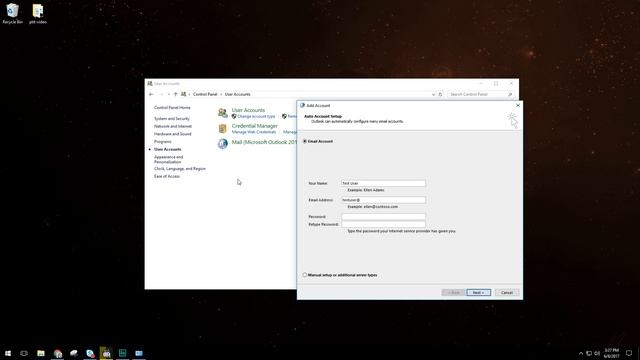
Task: Open Clock, Language, and Region category
Action: (180, 169)
